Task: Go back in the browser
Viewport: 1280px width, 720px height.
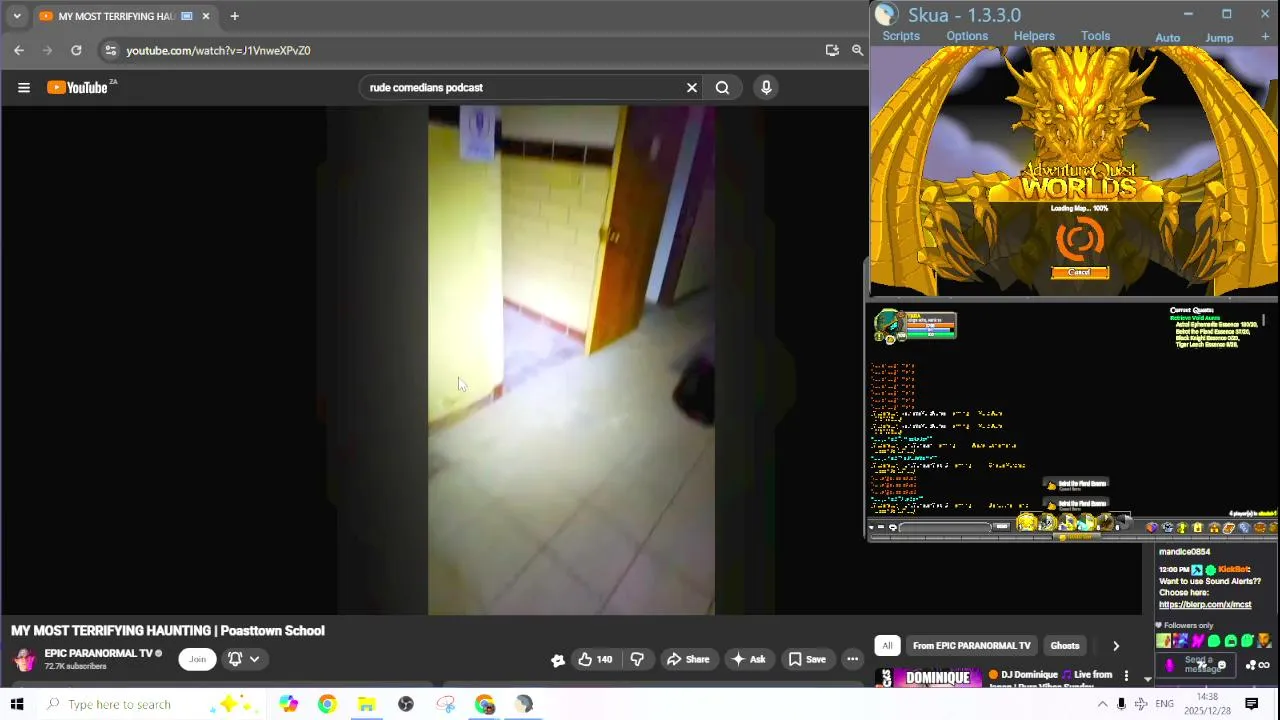Action: tap(19, 50)
